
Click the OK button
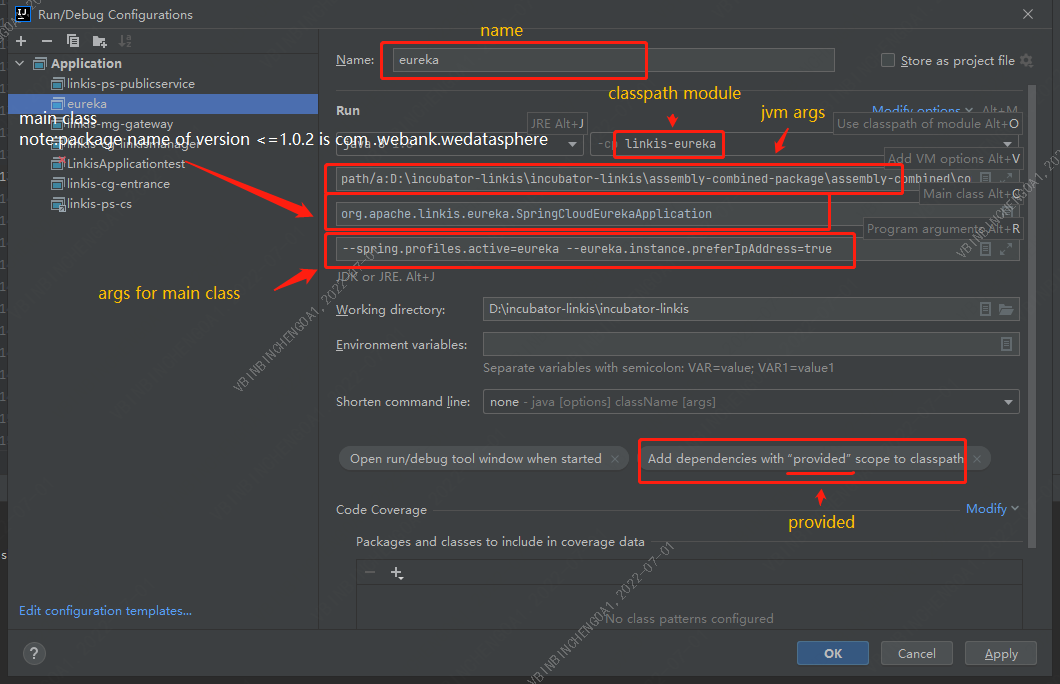coord(832,653)
